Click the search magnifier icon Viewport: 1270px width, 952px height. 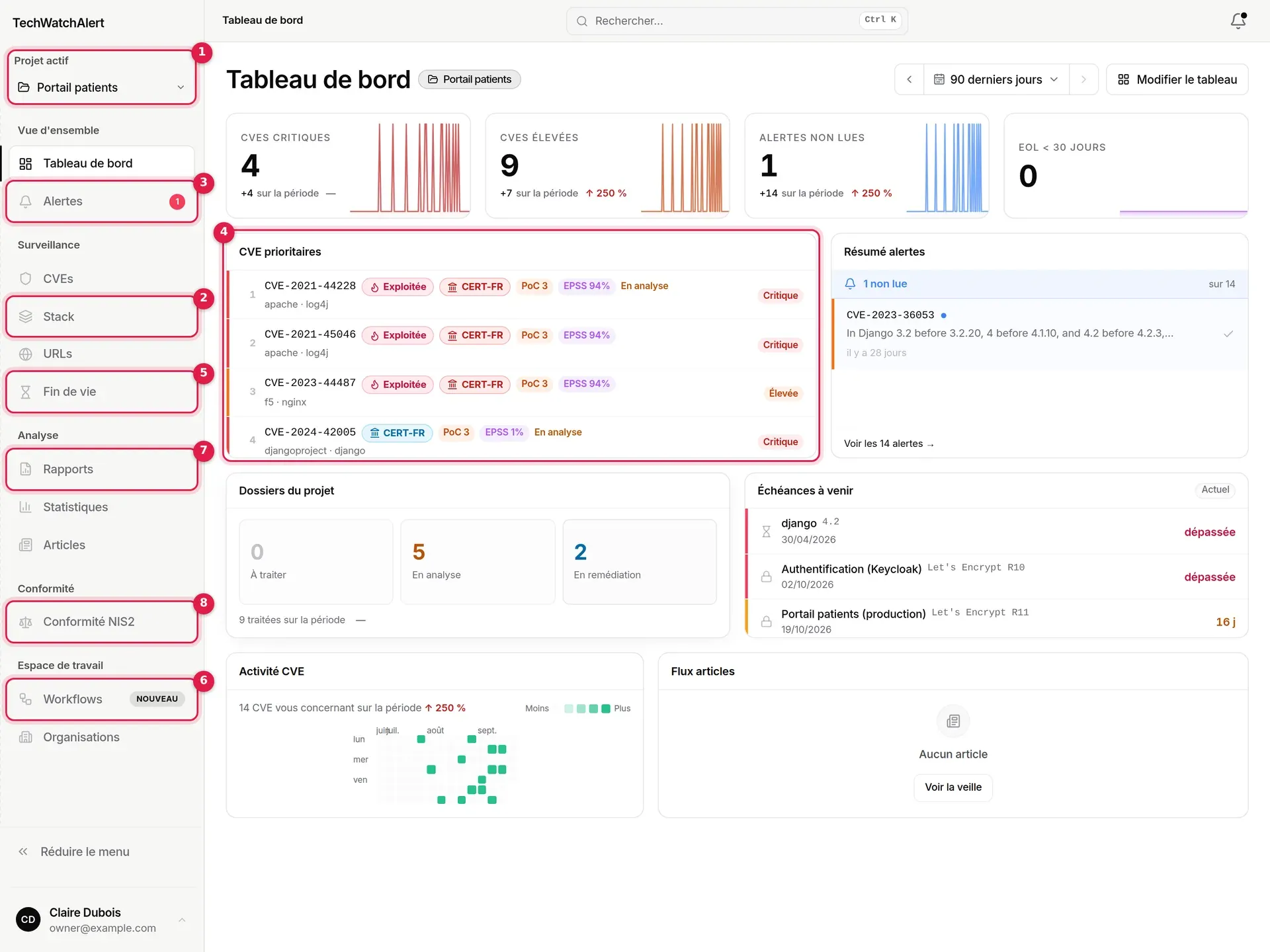[582, 21]
